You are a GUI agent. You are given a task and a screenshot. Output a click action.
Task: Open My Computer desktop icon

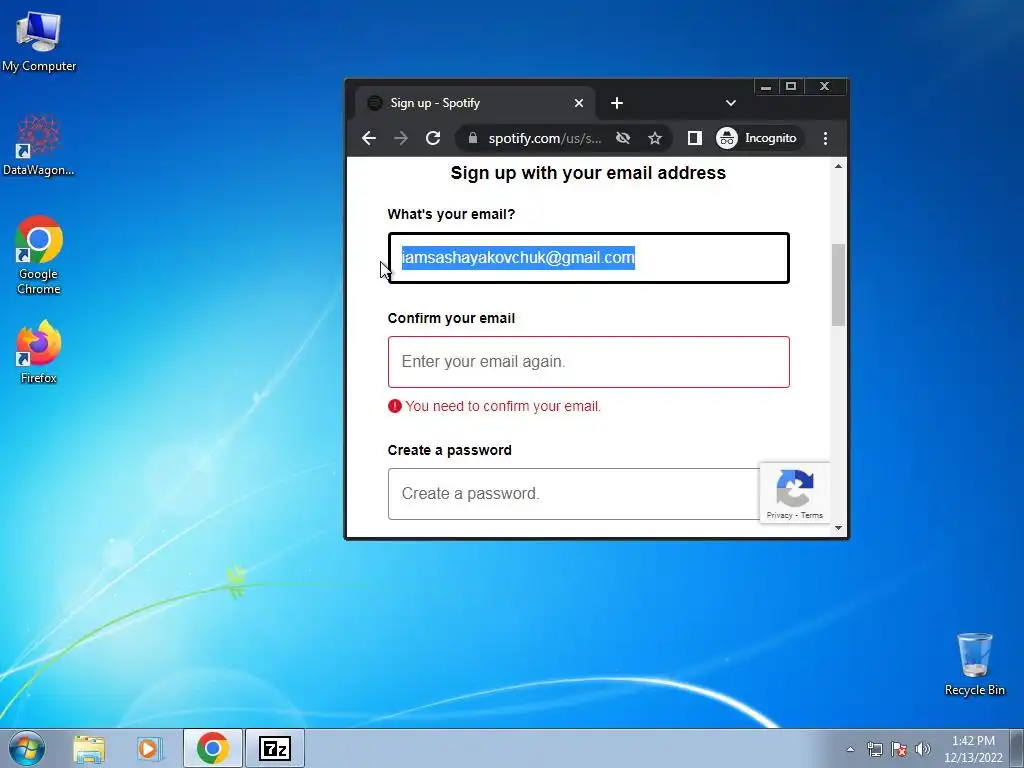click(x=39, y=41)
